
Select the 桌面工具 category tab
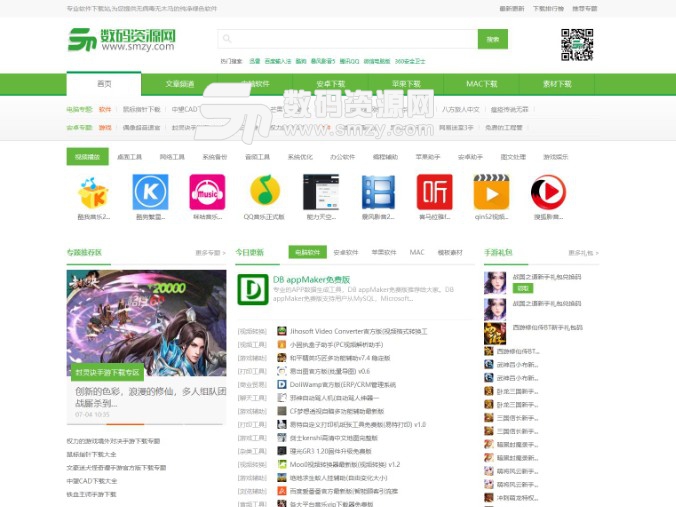pos(129,157)
